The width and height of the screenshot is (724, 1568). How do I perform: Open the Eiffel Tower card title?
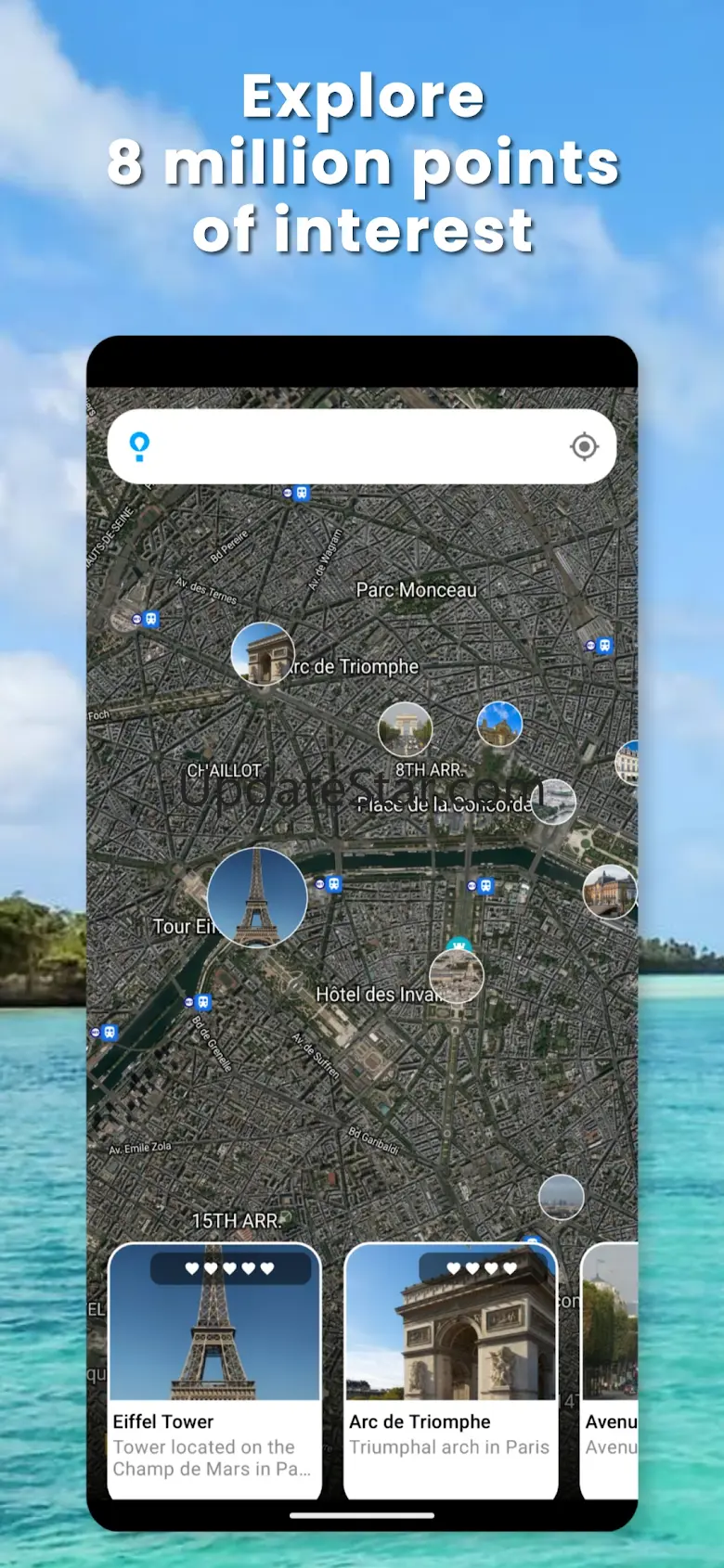163,1421
